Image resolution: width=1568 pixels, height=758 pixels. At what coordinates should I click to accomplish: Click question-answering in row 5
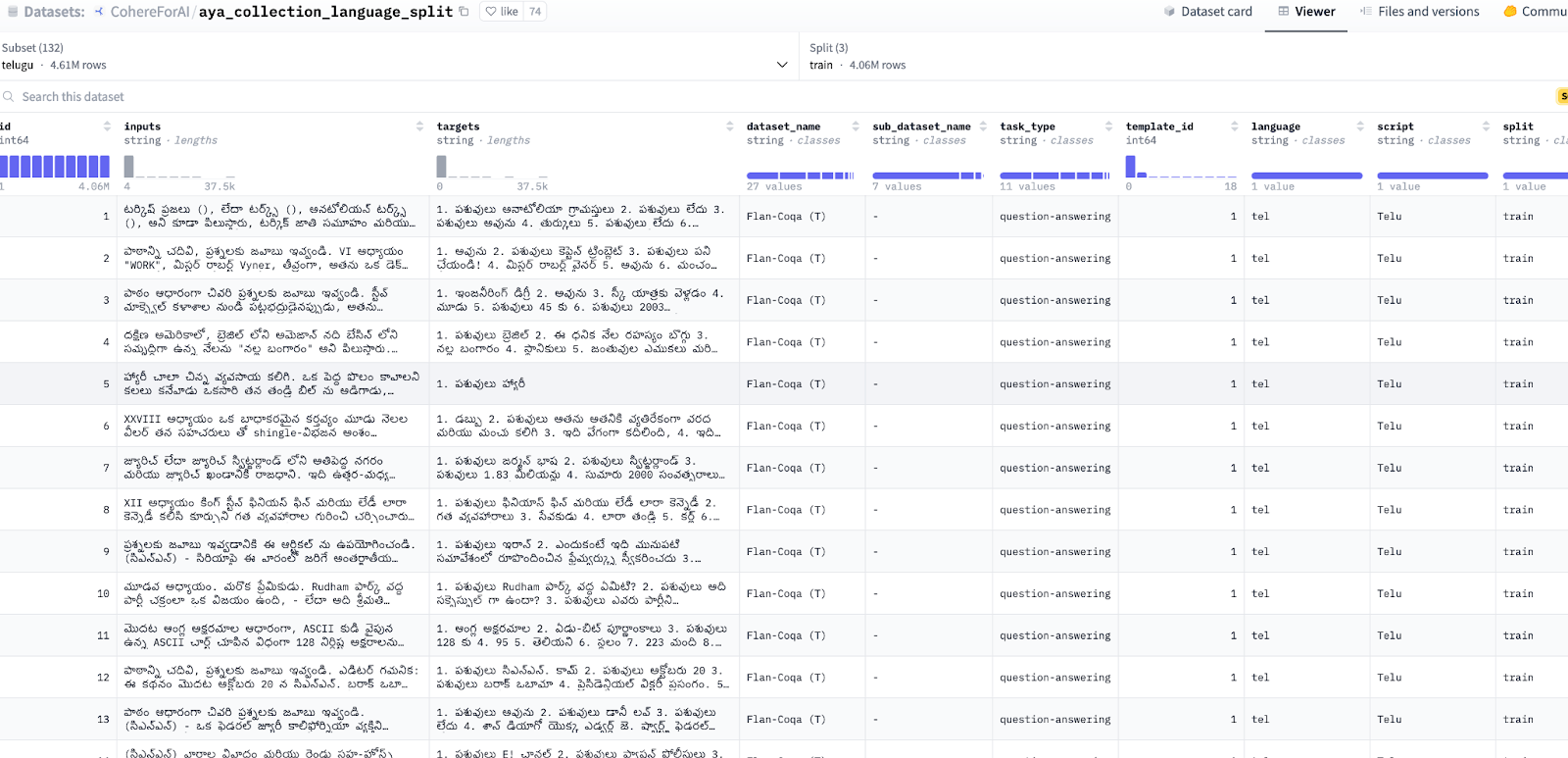click(x=1055, y=384)
